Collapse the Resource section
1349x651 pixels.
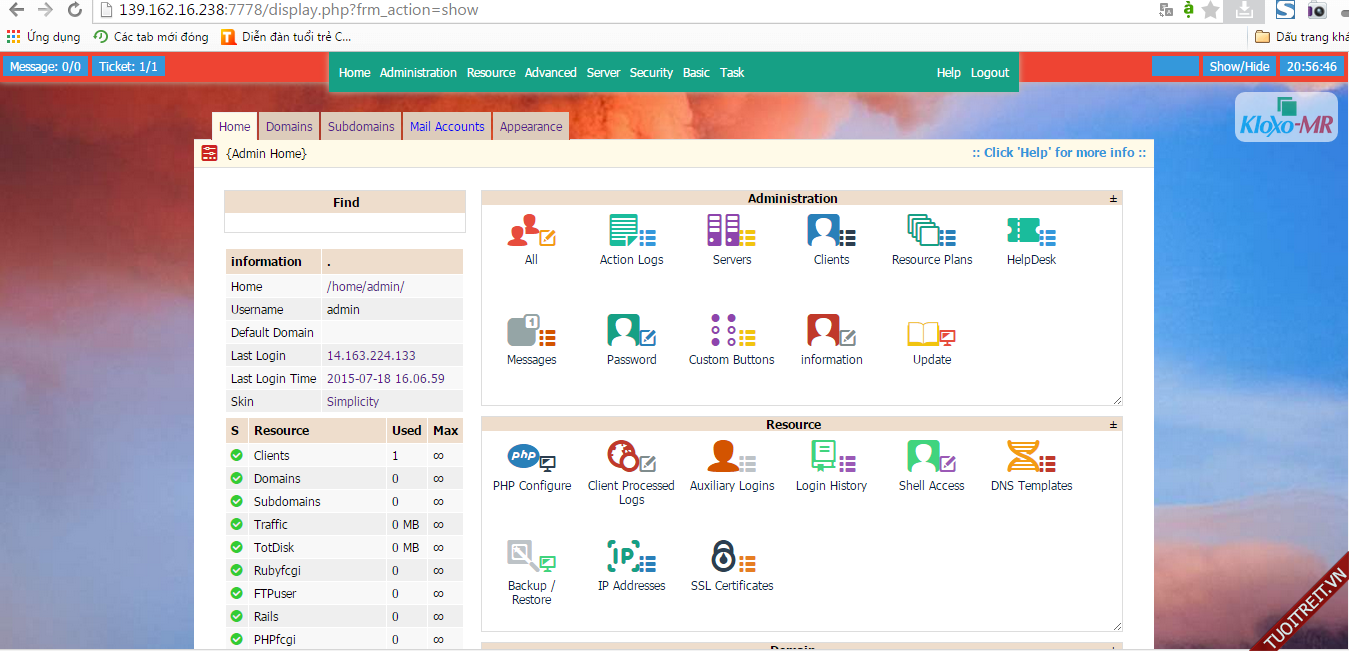click(1113, 425)
